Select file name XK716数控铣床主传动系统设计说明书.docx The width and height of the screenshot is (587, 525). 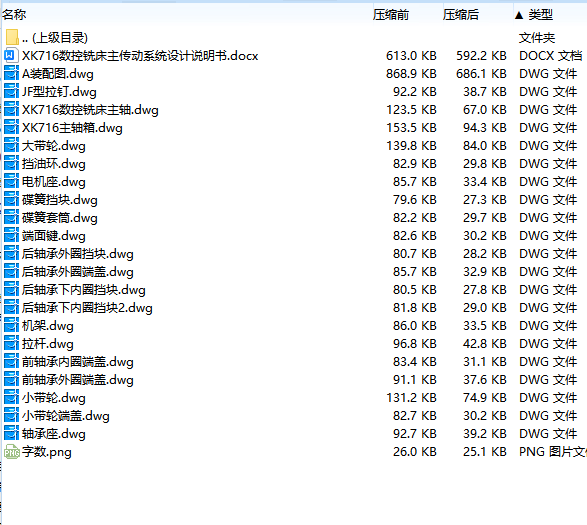click(x=140, y=56)
